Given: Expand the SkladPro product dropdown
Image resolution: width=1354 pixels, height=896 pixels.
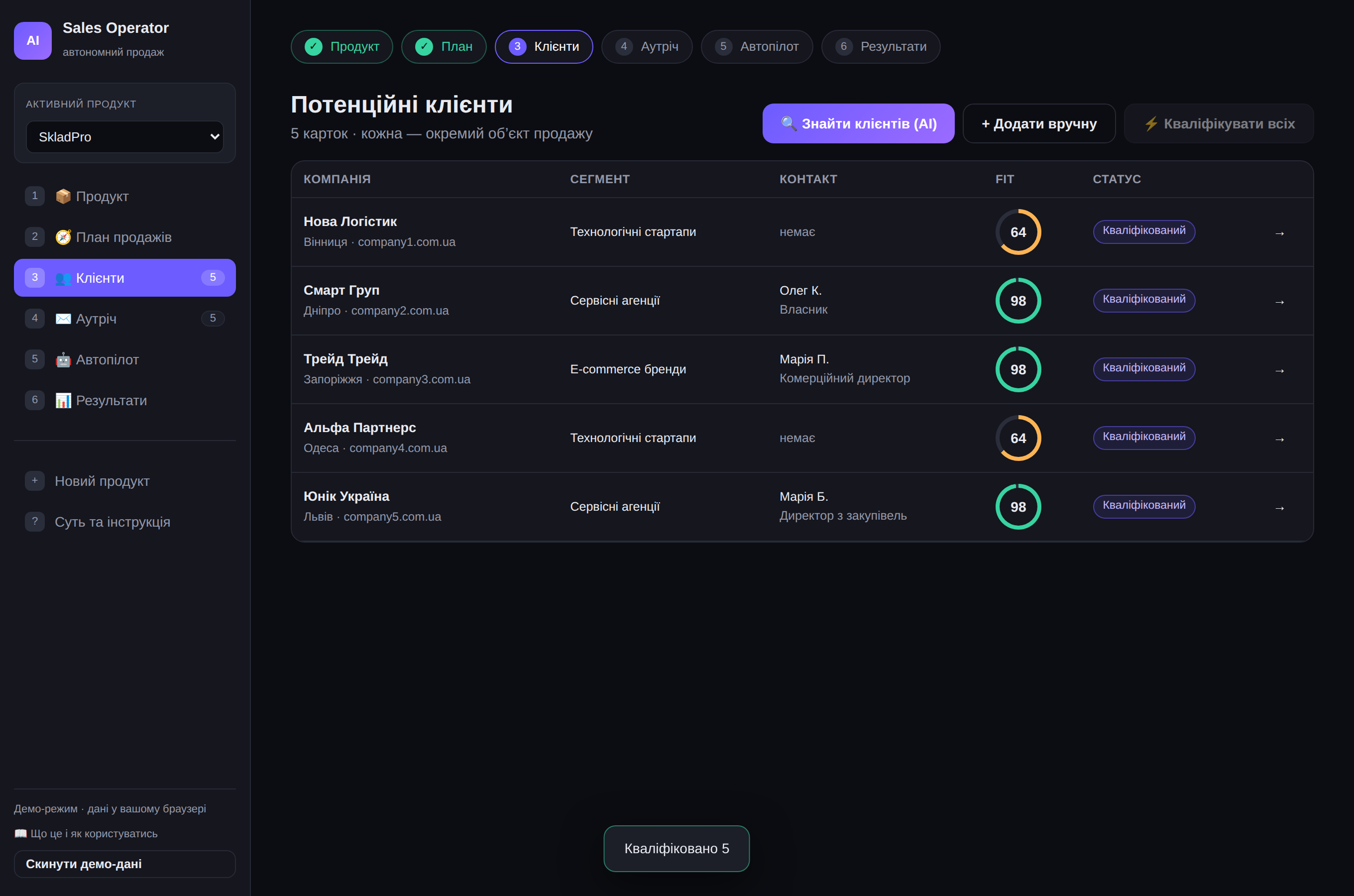Looking at the screenshot, I should [124, 136].
